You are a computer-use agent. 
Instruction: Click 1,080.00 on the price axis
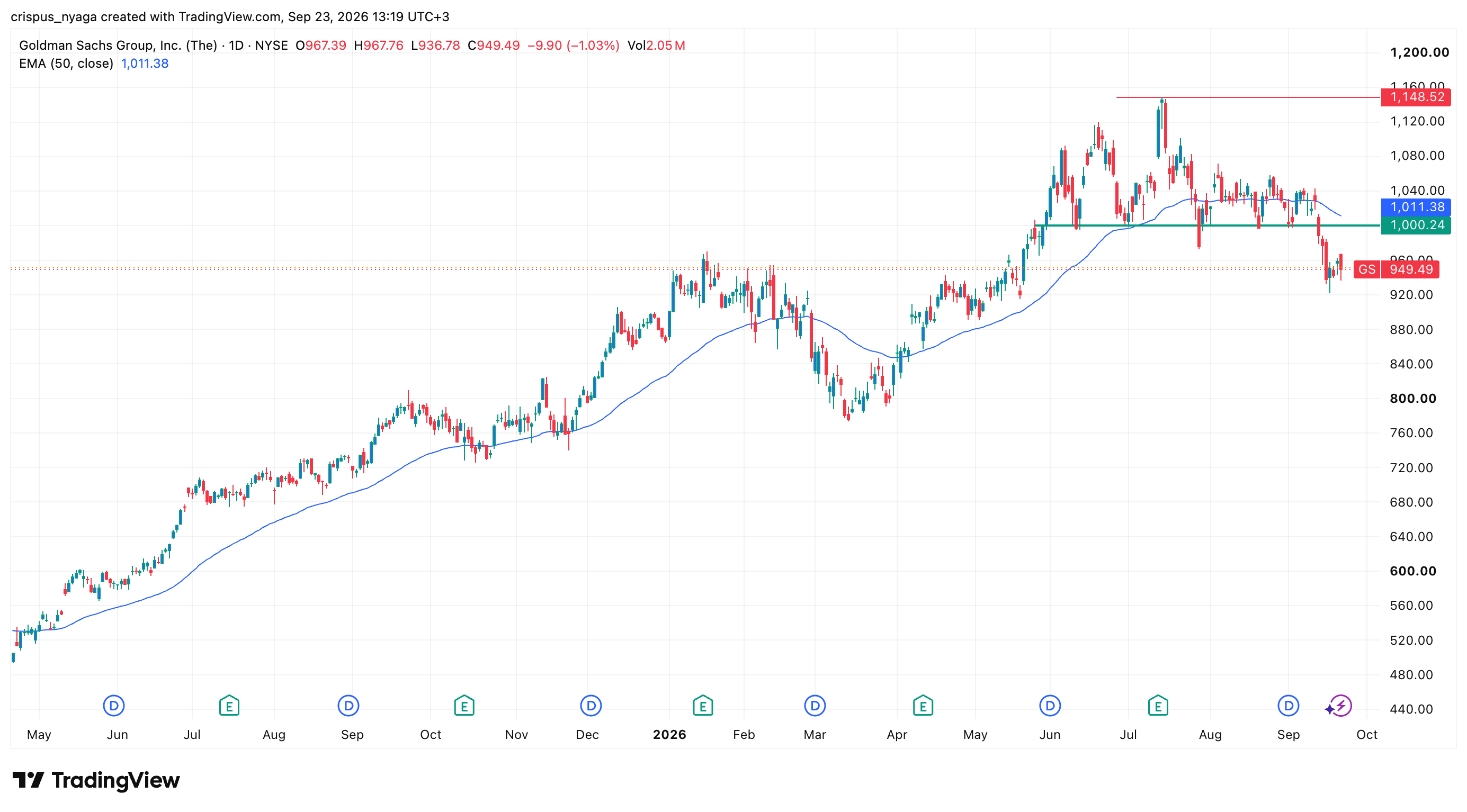[1417, 156]
